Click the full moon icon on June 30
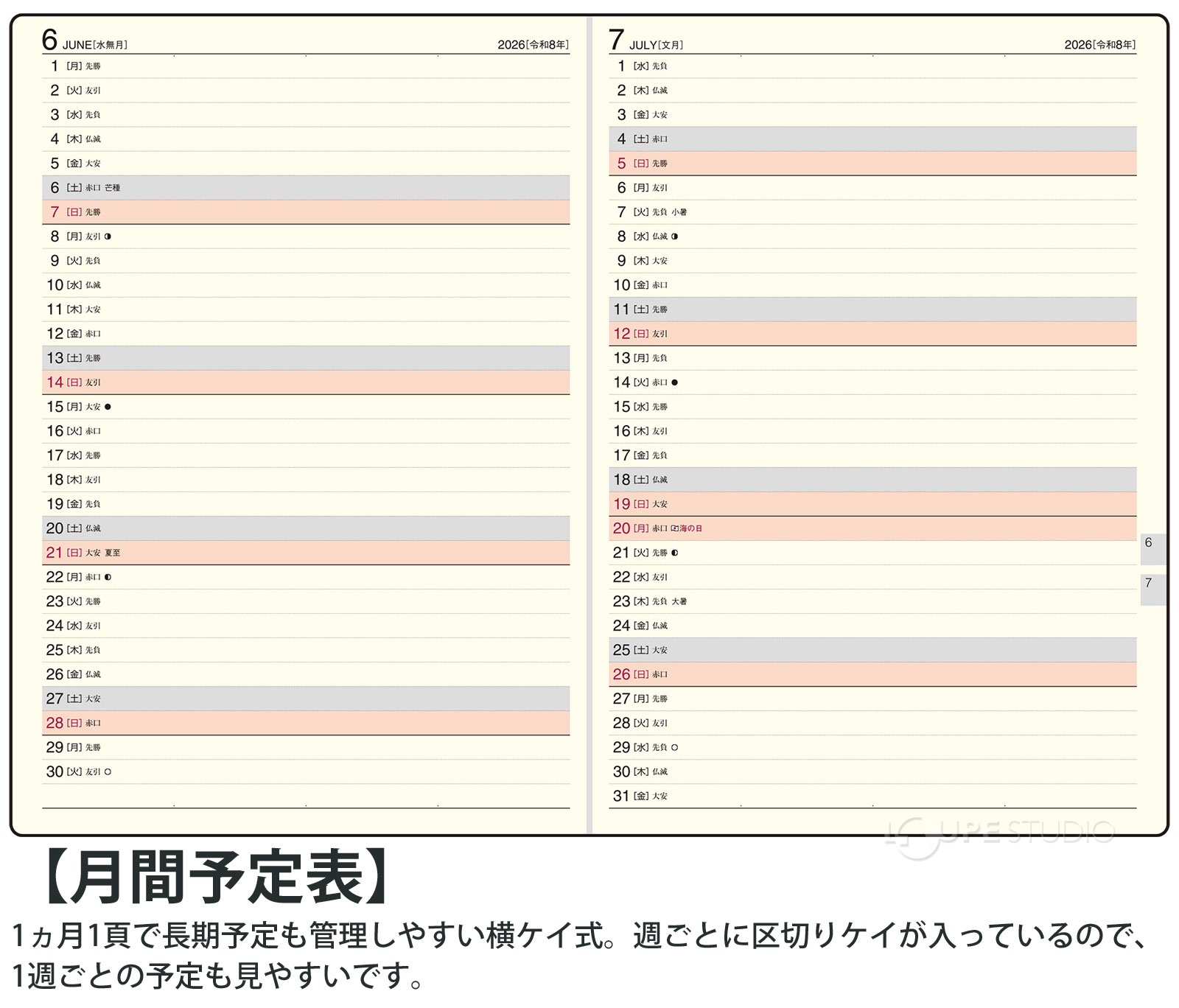Image resolution: width=1179 pixels, height=1008 pixels. [108, 772]
